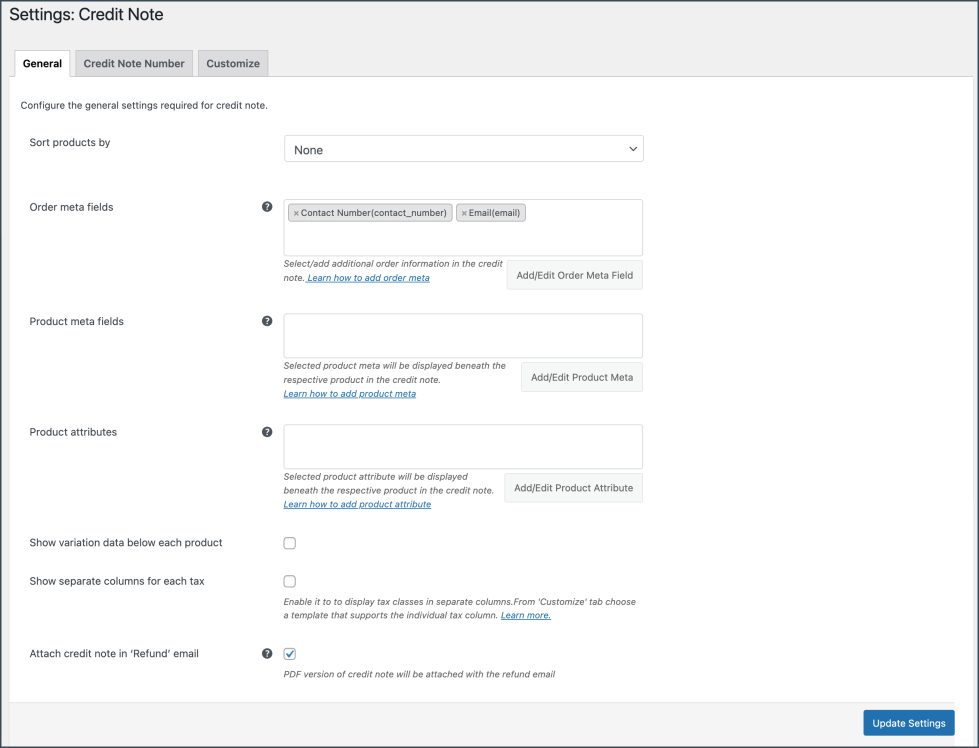Click Add/Edit Order Meta Field button
The image size is (979, 748).
point(574,275)
